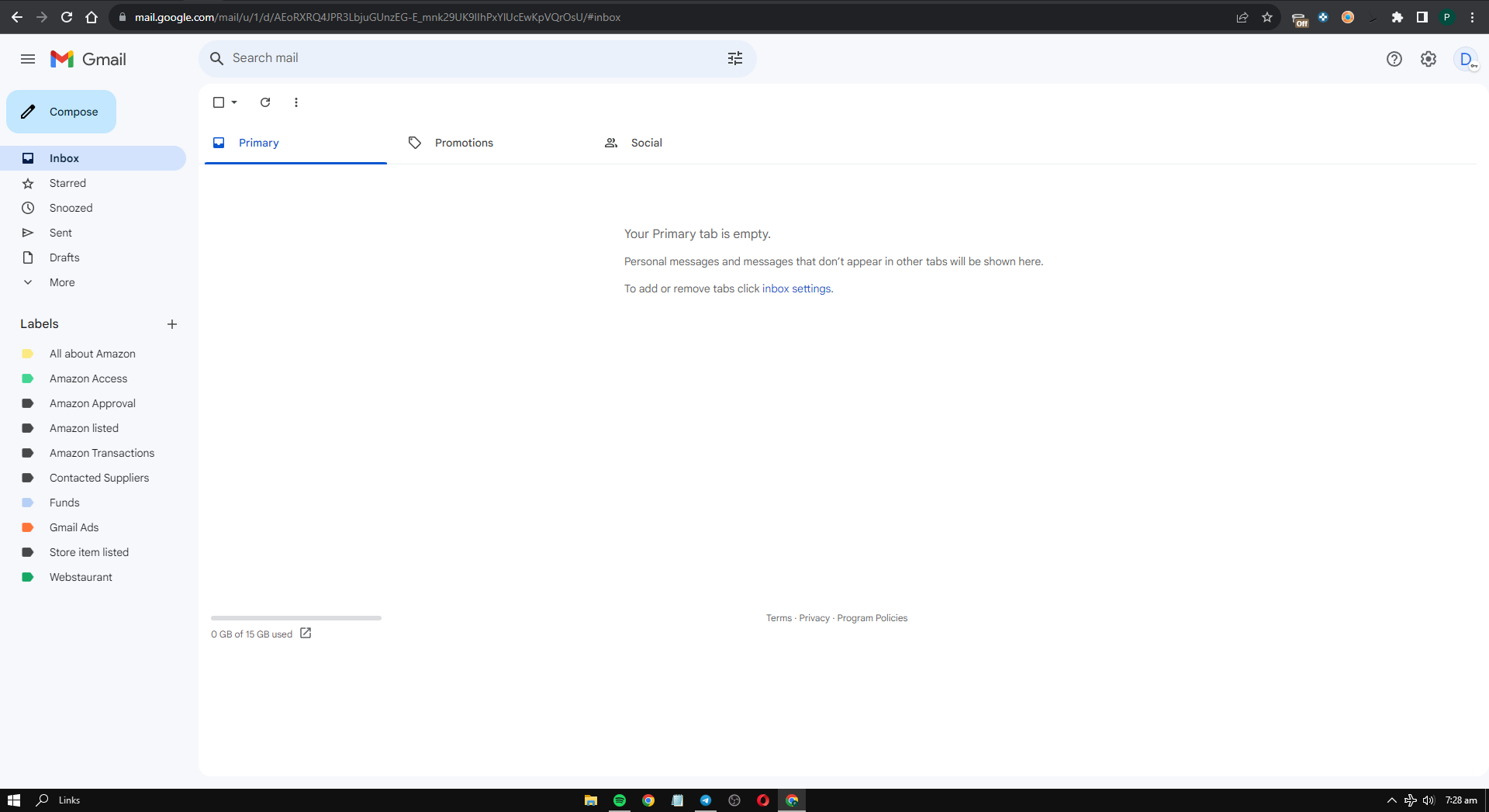This screenshot has height=812, width=1489.
Task: Open Chrome browser profile P icon
Action: click(x=1447, y=17)
